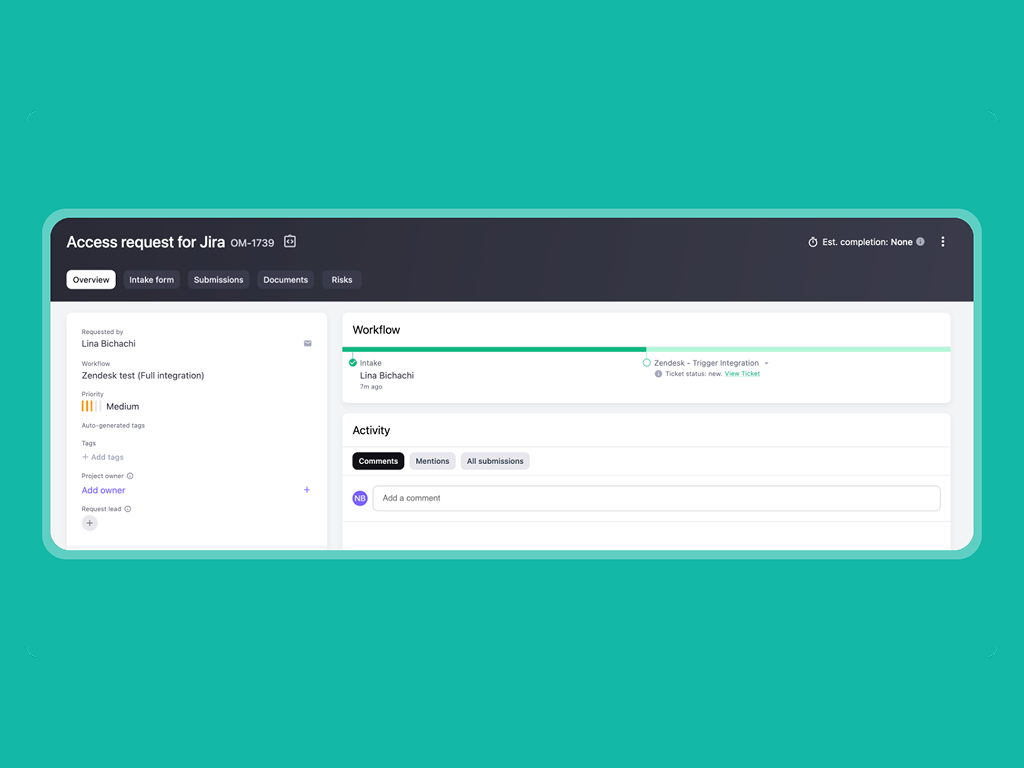
Task: Click the stopwatch icon beside Est. completion
Action: point(813,242)
